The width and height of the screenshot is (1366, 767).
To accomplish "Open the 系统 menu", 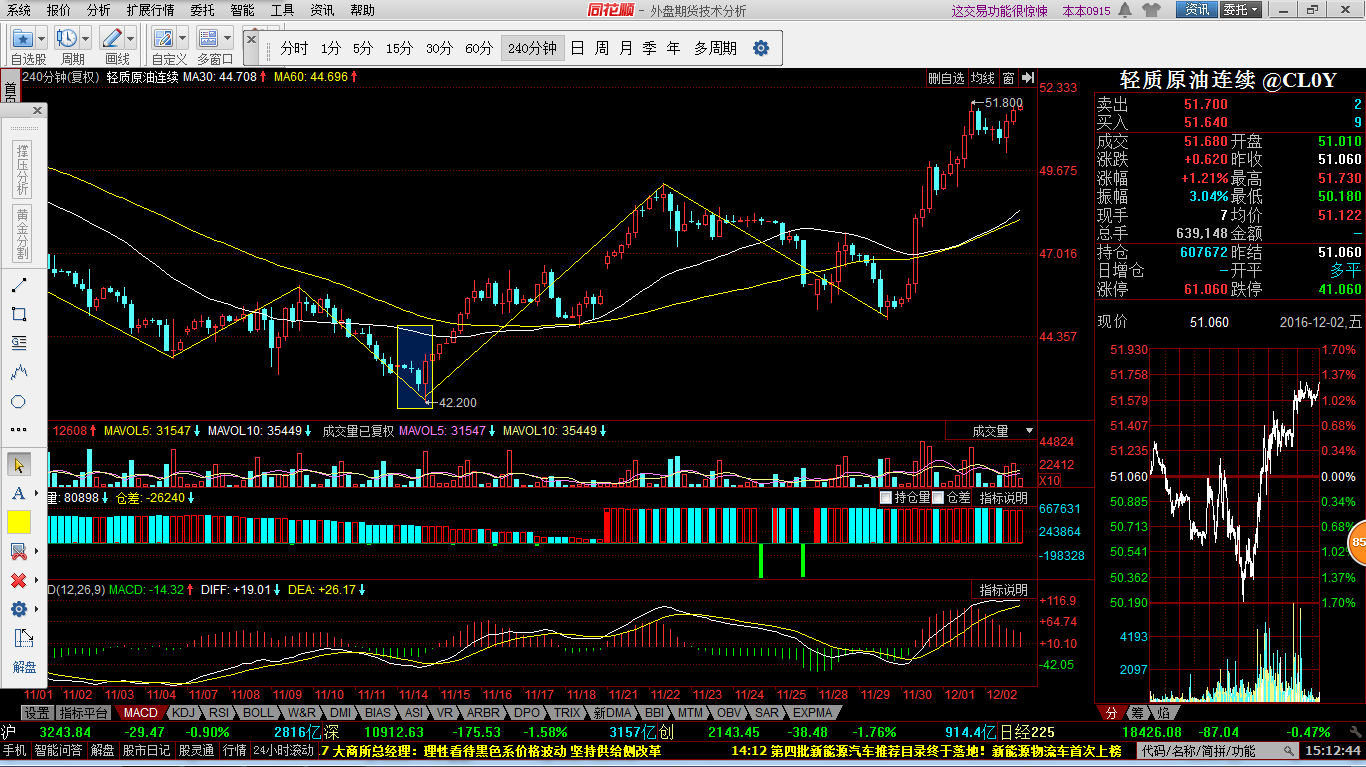I will 19,10.
